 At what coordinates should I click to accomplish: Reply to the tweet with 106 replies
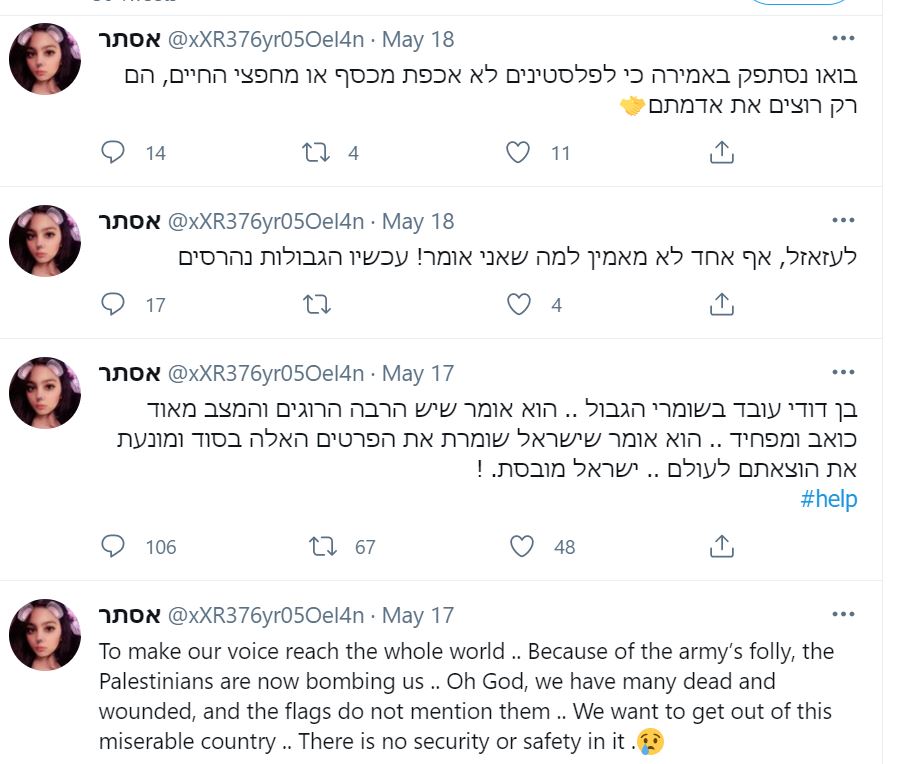pyautogui.click(x=113, y=547)
